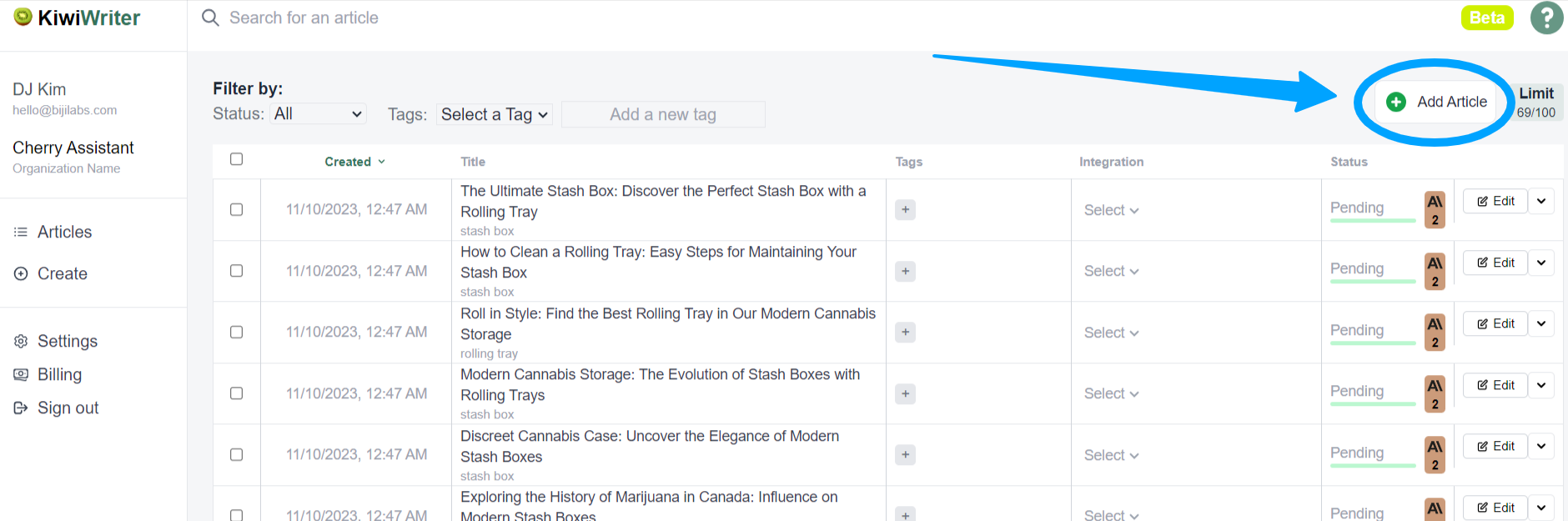Select the Roll in Style article checkbox
This screenshot has height=521, width=1568.
237,333
